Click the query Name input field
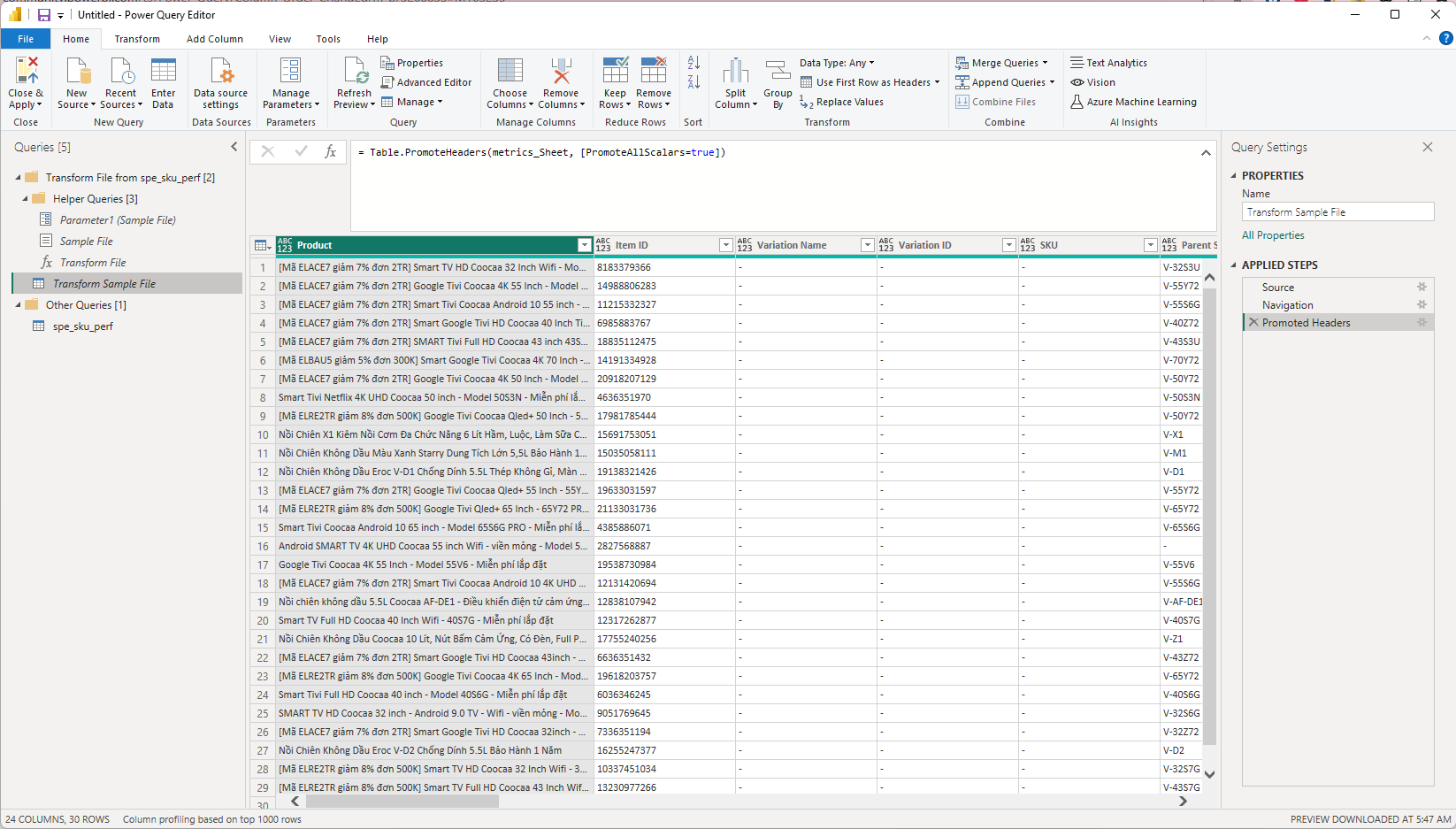1456x829 pixels. (x=1337, y=212)
